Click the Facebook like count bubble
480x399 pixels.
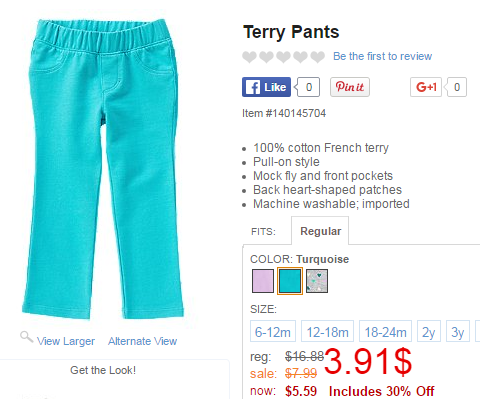309,87
